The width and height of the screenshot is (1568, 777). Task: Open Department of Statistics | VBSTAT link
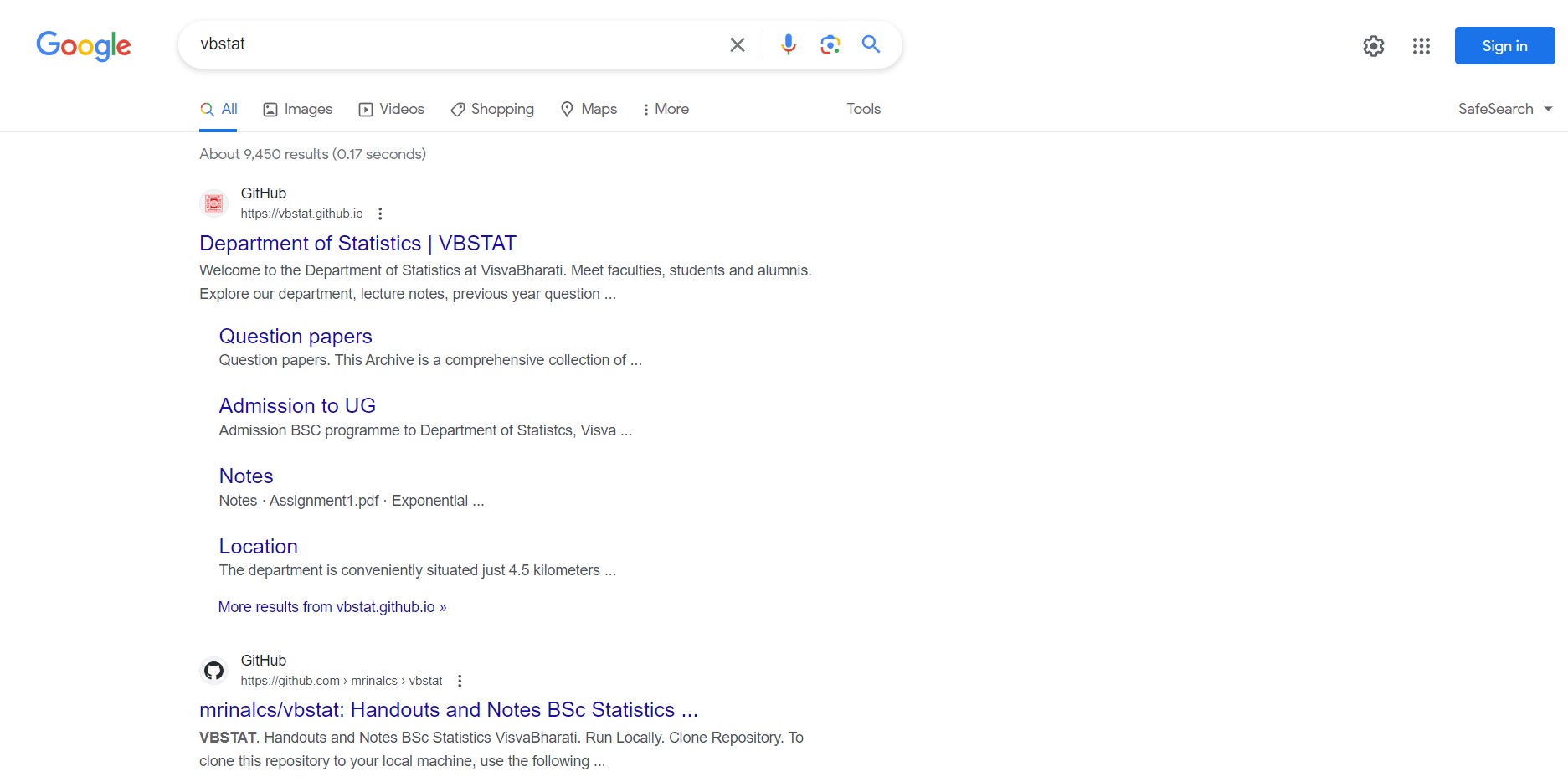click(x=357, y=243)
